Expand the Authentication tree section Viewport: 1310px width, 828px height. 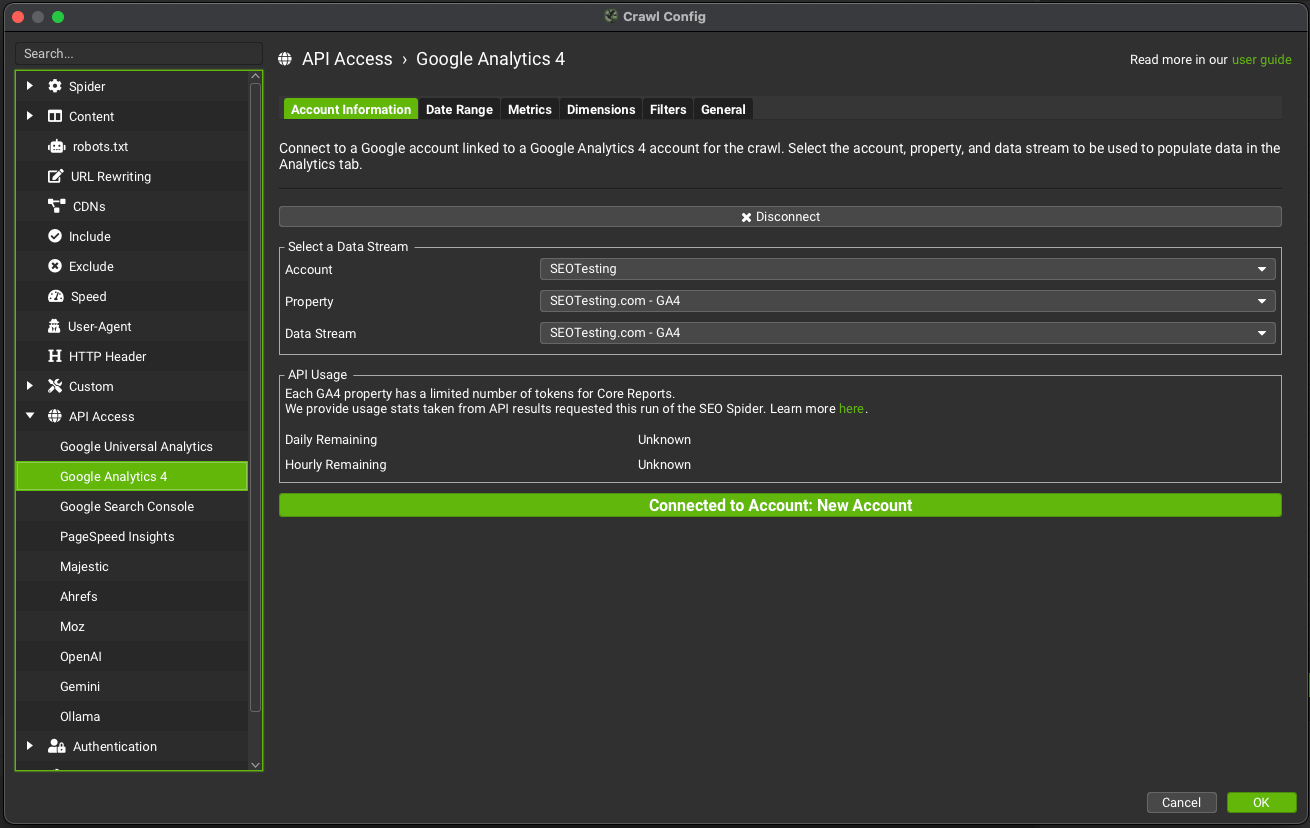coord(30,746)
